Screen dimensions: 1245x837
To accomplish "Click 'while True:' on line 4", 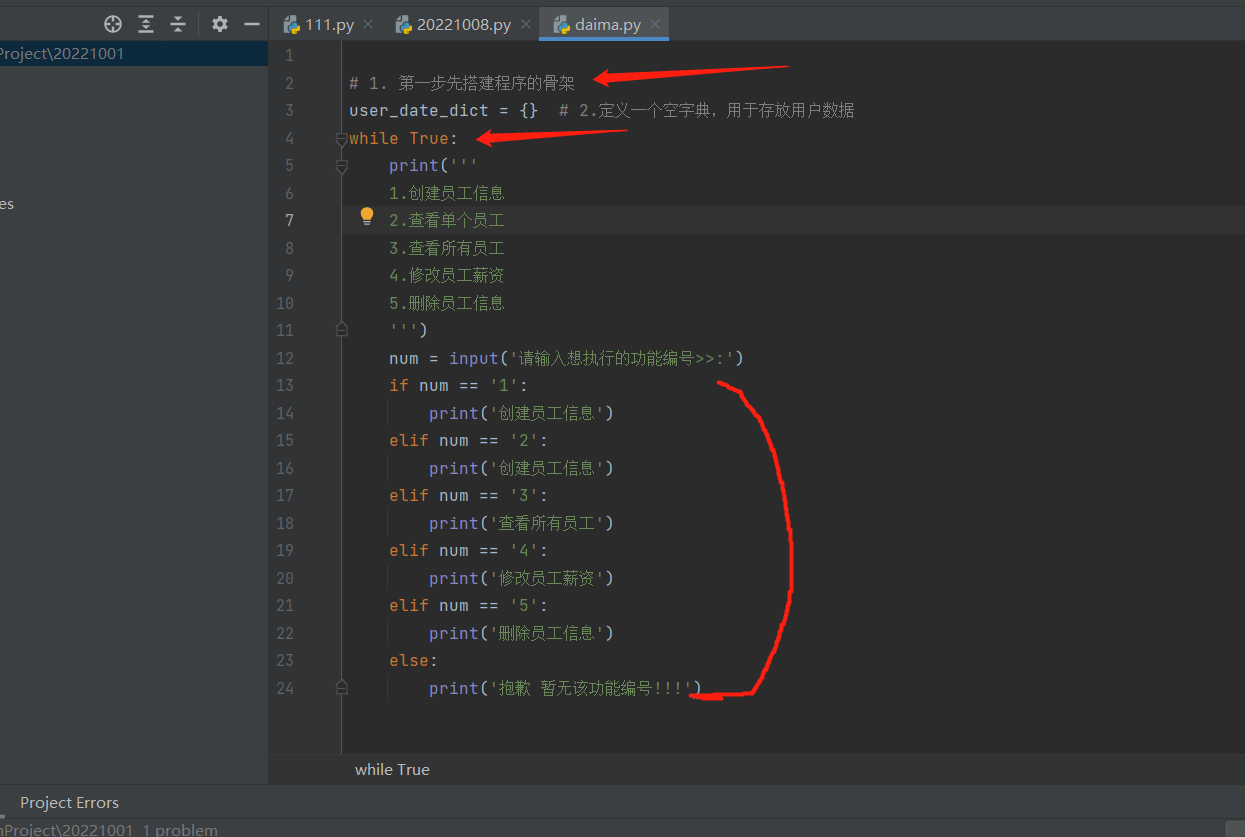I will coord(403,138).
